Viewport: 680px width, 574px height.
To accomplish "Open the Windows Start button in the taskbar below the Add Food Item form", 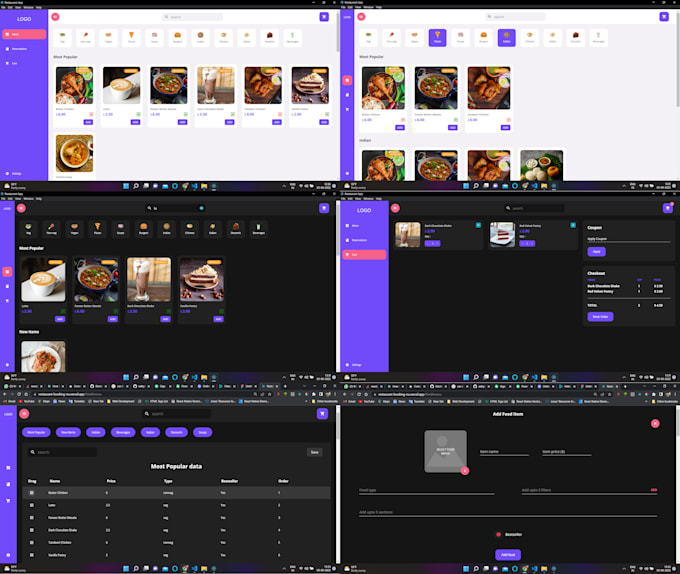I will click(x=466, y=569).
